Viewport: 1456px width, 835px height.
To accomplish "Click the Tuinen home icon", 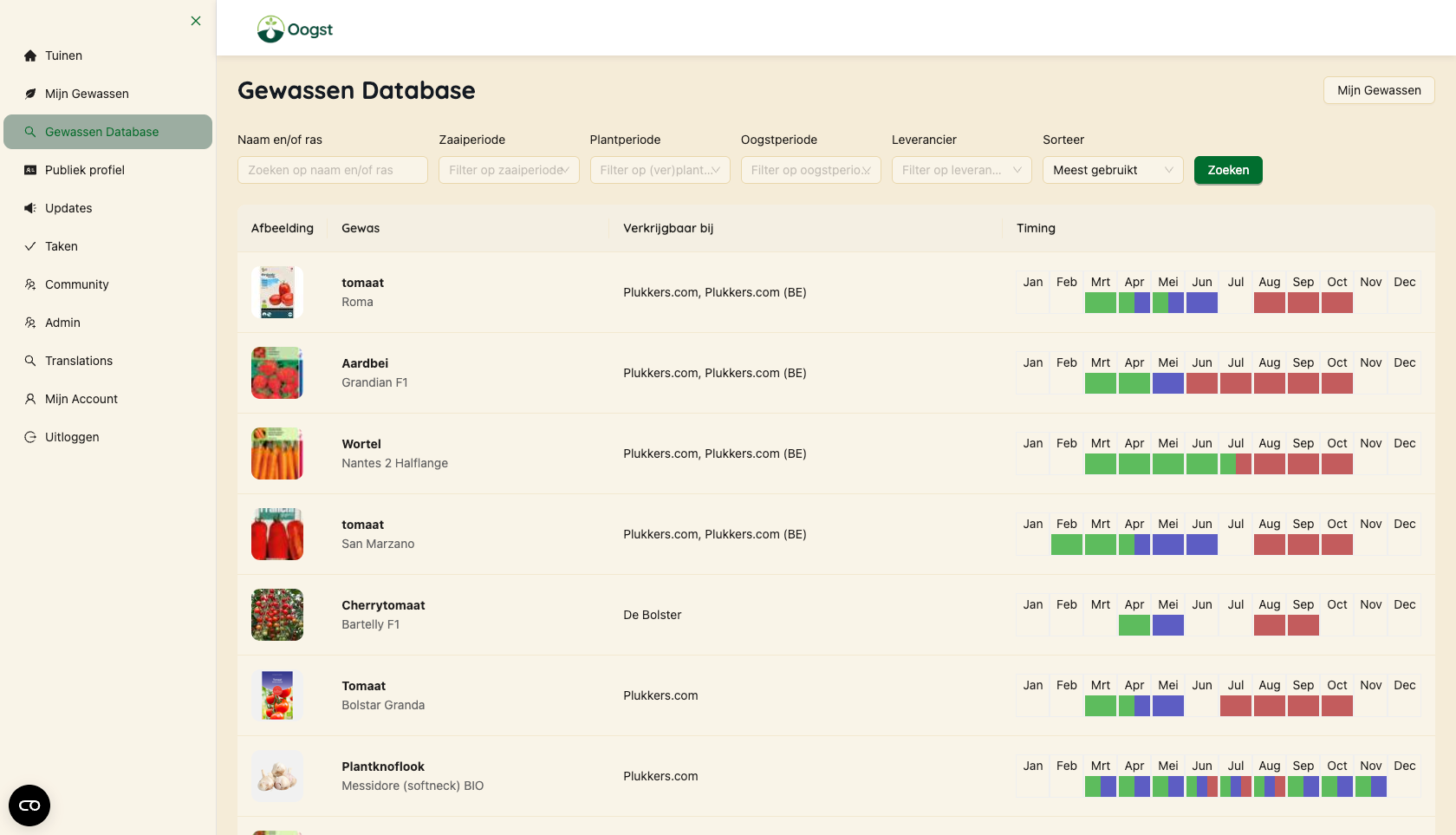I will click(x=30, y=55).
